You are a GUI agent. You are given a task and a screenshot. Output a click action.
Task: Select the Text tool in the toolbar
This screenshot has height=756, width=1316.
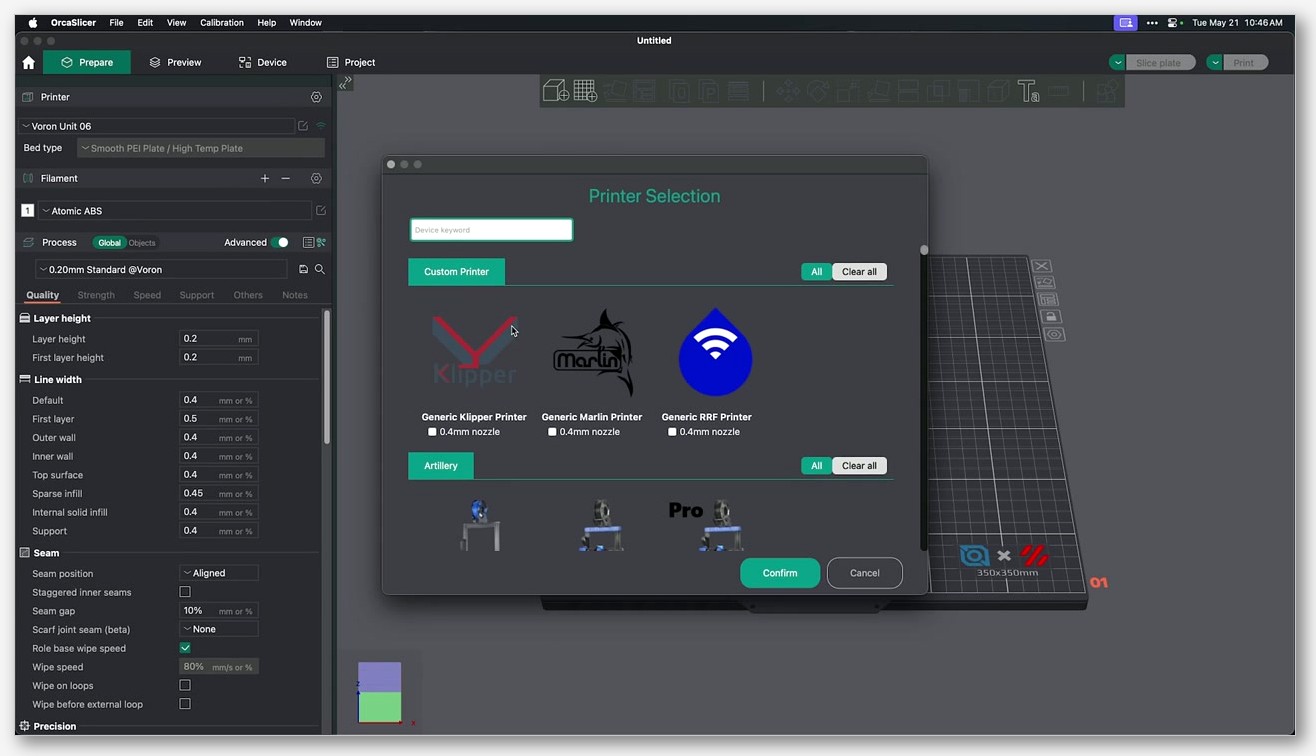(x=1028, y=91)
